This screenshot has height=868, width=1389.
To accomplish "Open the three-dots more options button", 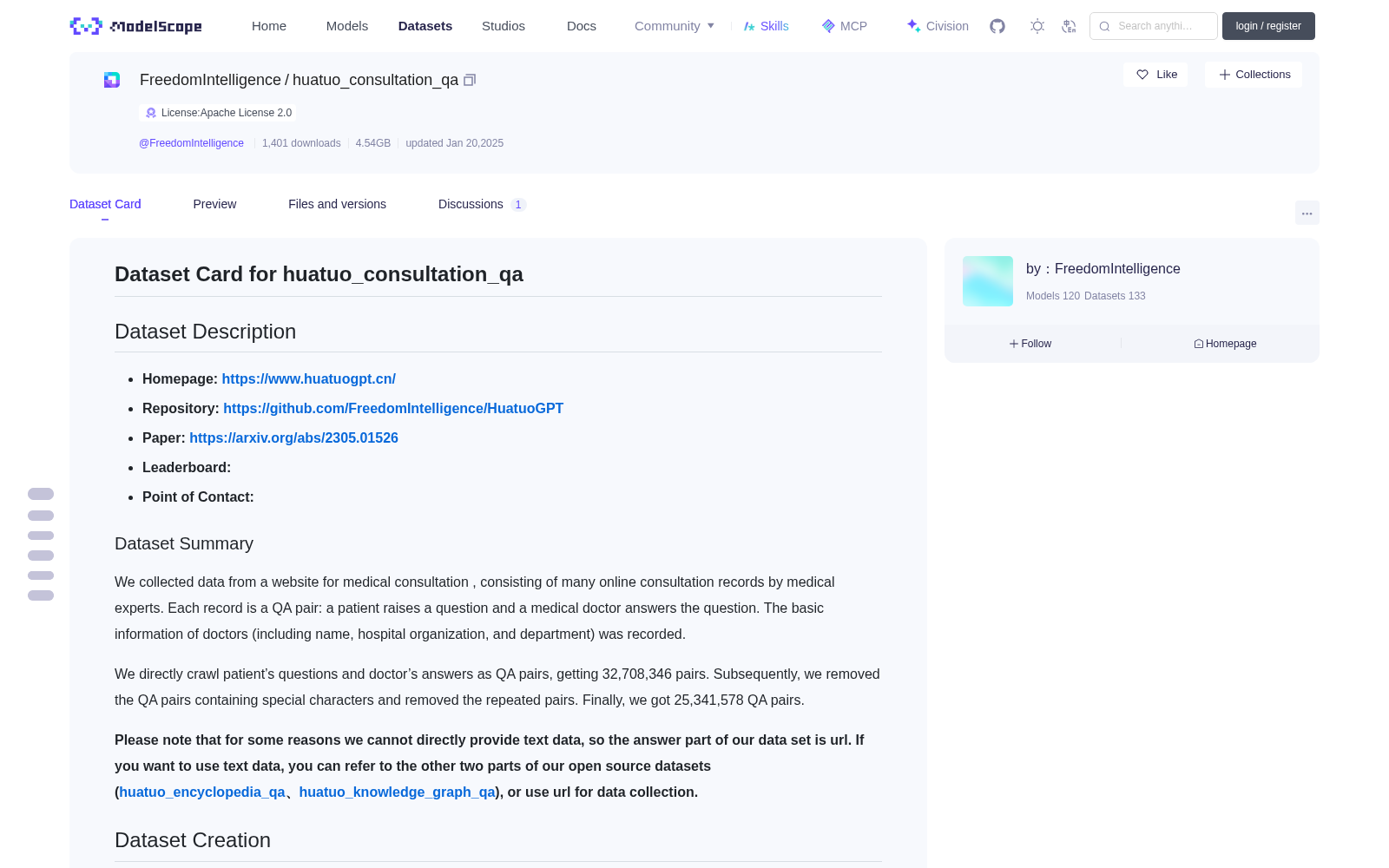I will [x=1307, y=213].
